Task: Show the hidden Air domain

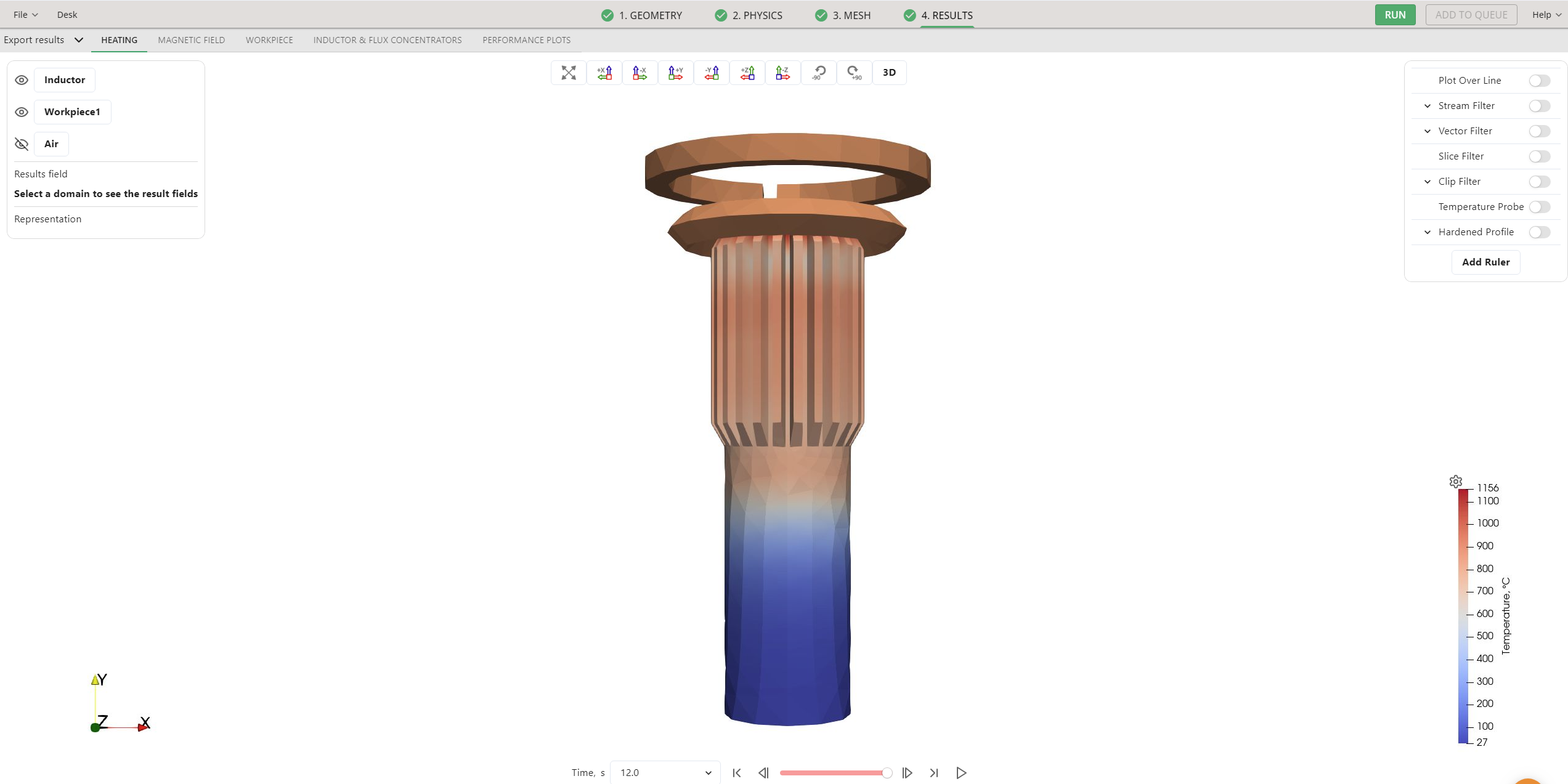Action: point(22,144)
